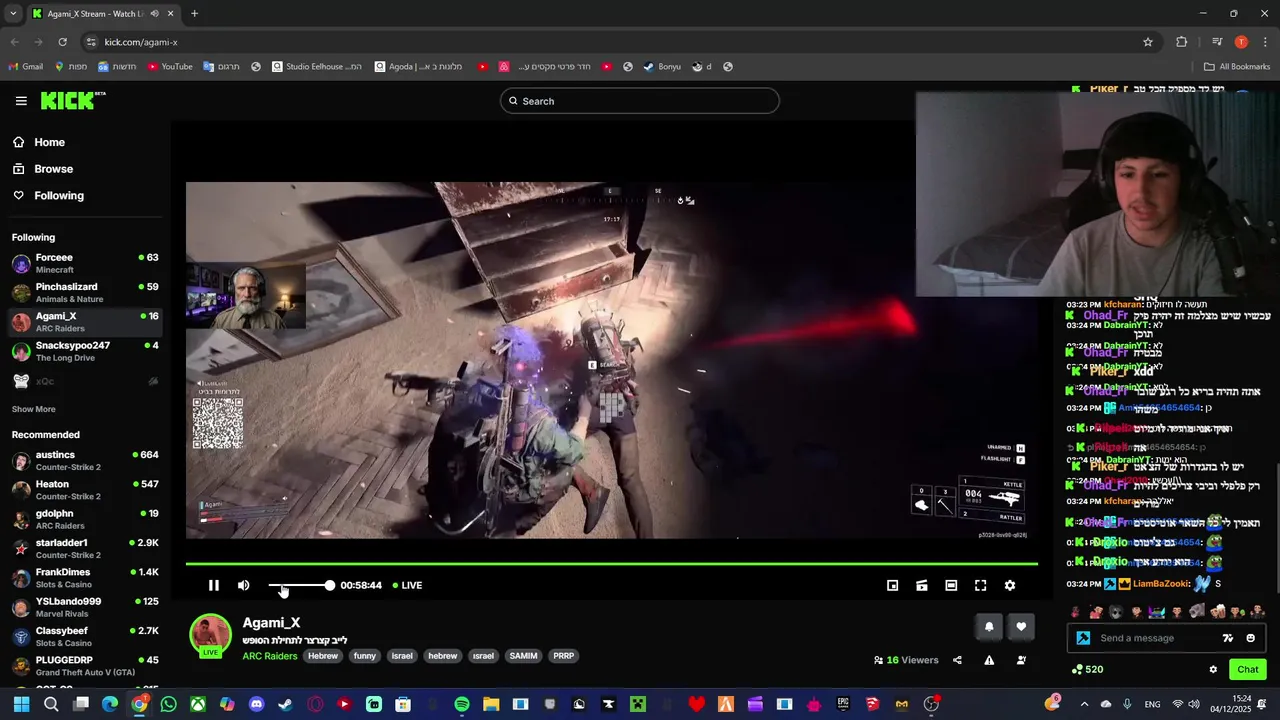Open FrankDimes recommended channel
This screenshot has height=720, width=1280.
point(85,578)
